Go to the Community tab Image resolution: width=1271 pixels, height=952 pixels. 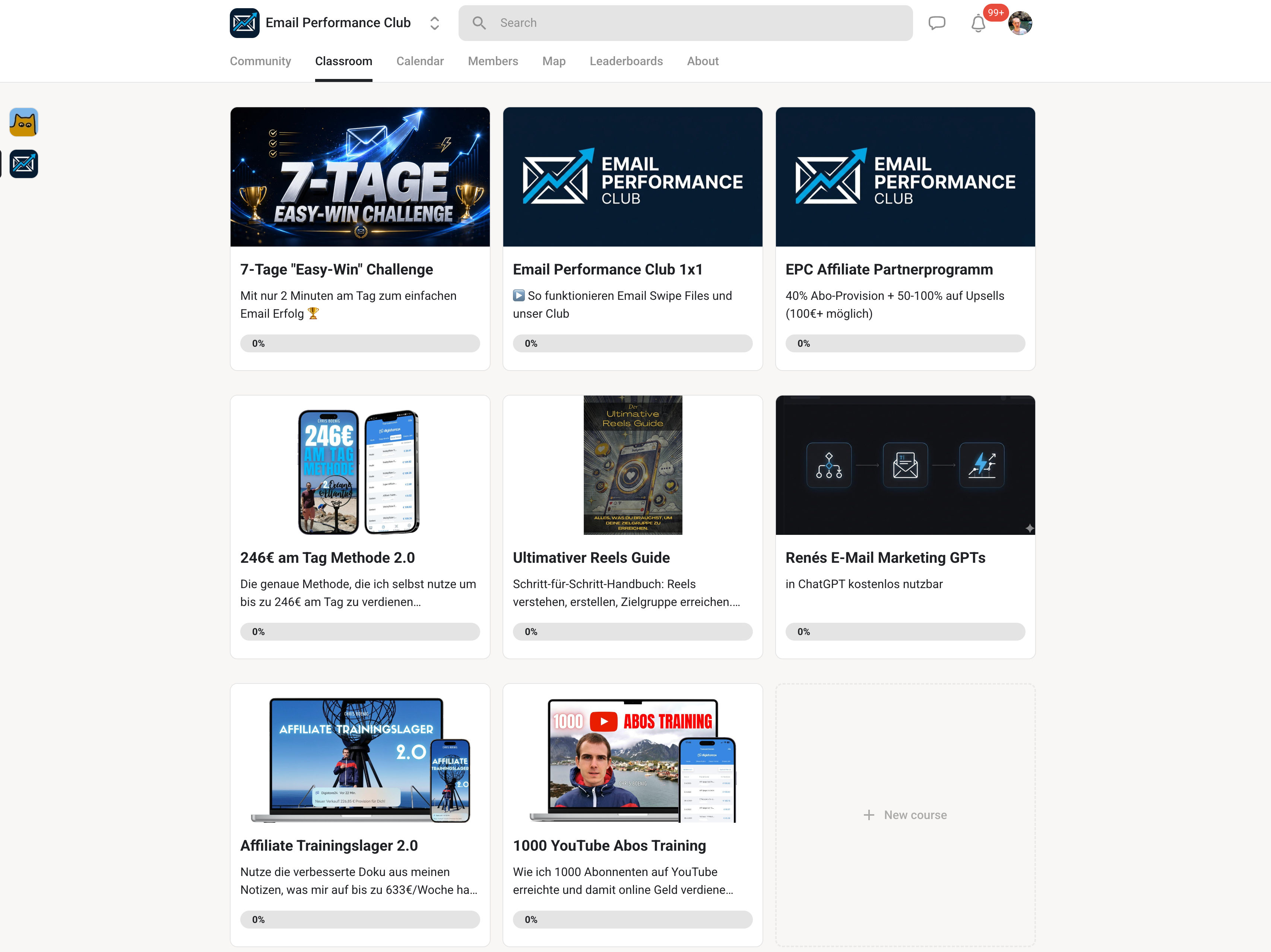point(260,61)
